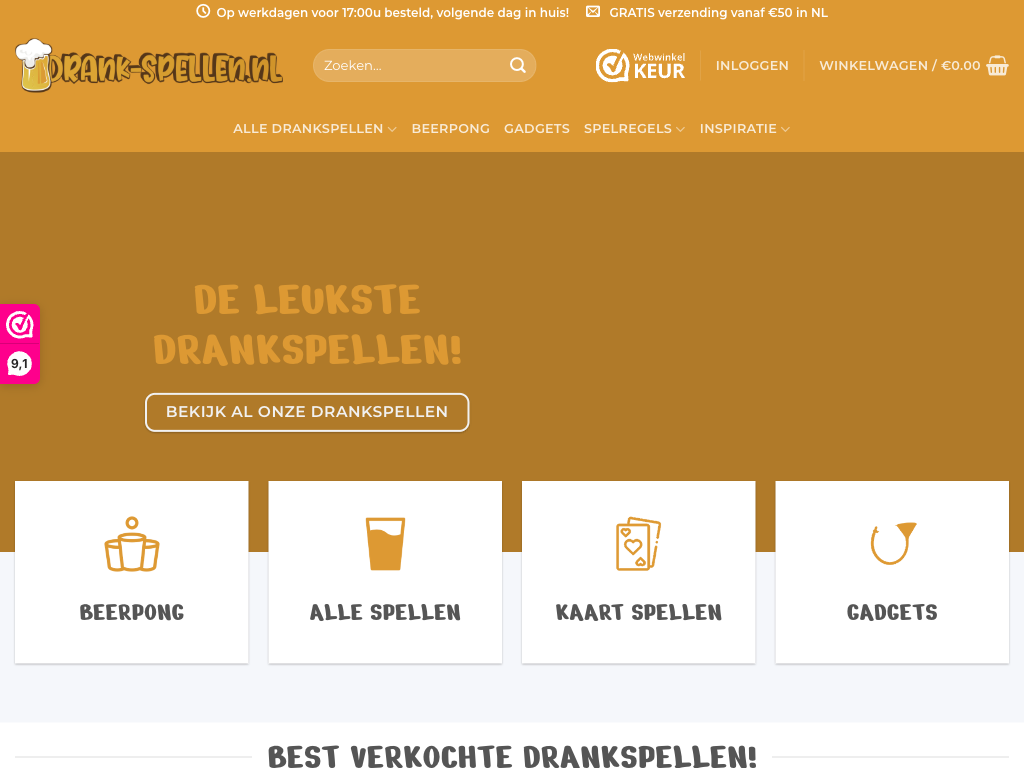Open the Inspiratie dropdown menu
1024x768 pixels.
tap(744, 129)
